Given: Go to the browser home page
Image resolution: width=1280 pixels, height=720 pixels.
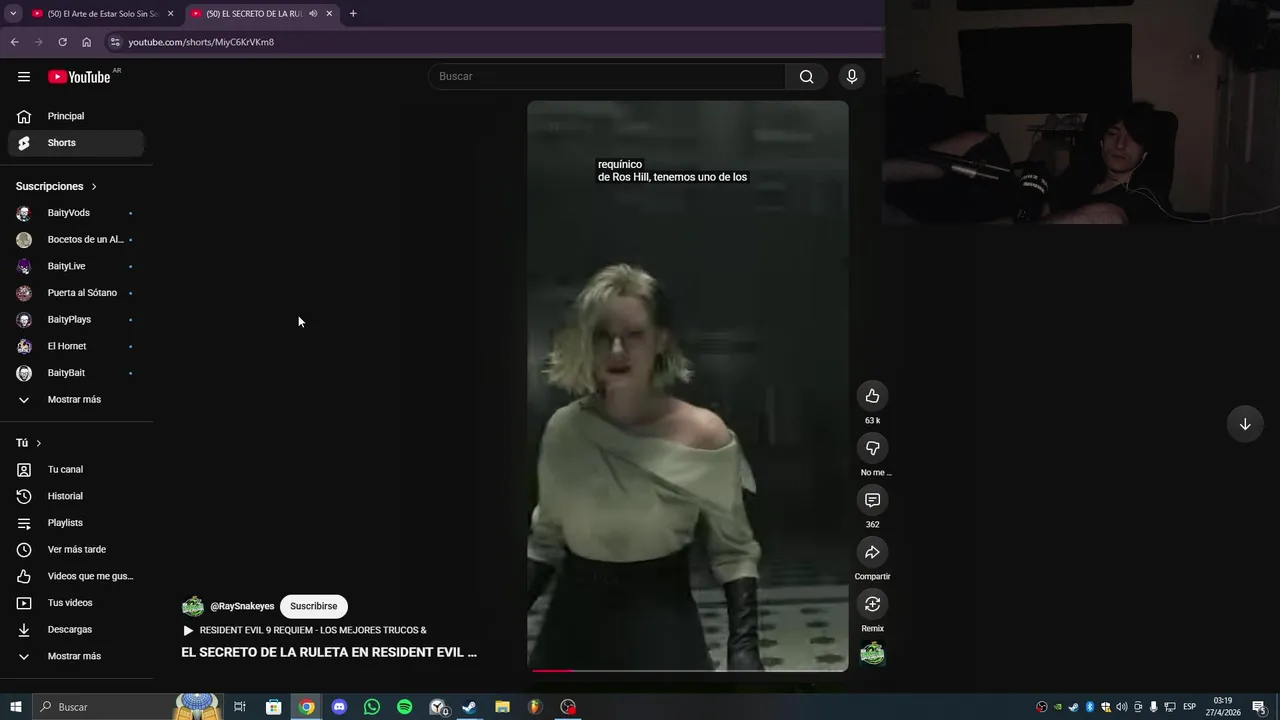Looking at the screenshot, I should pos(86,42).
